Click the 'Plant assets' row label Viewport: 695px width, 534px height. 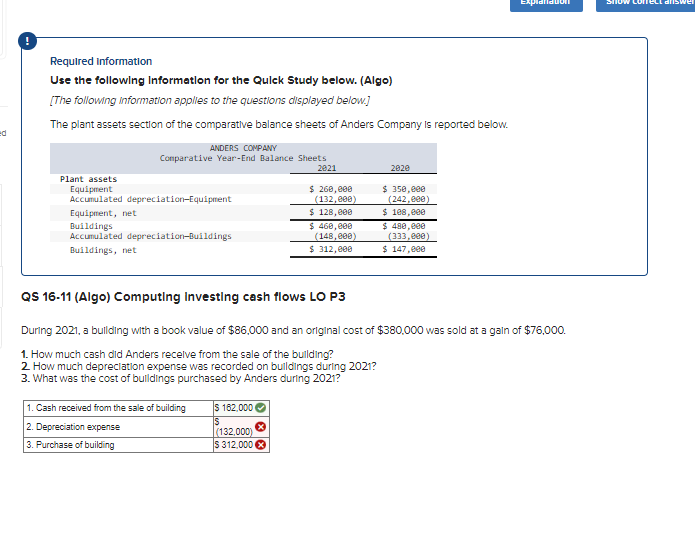(x=89, y=179)
